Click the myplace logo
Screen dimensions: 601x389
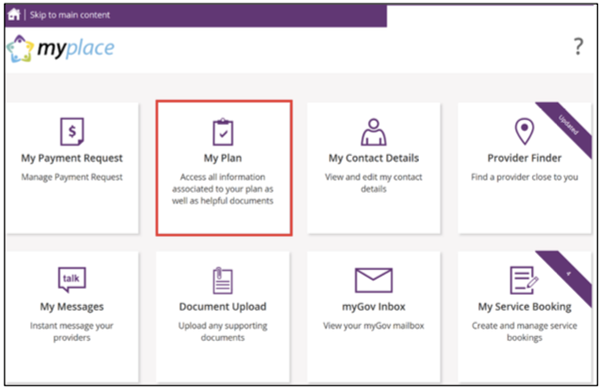pos(61,49)
